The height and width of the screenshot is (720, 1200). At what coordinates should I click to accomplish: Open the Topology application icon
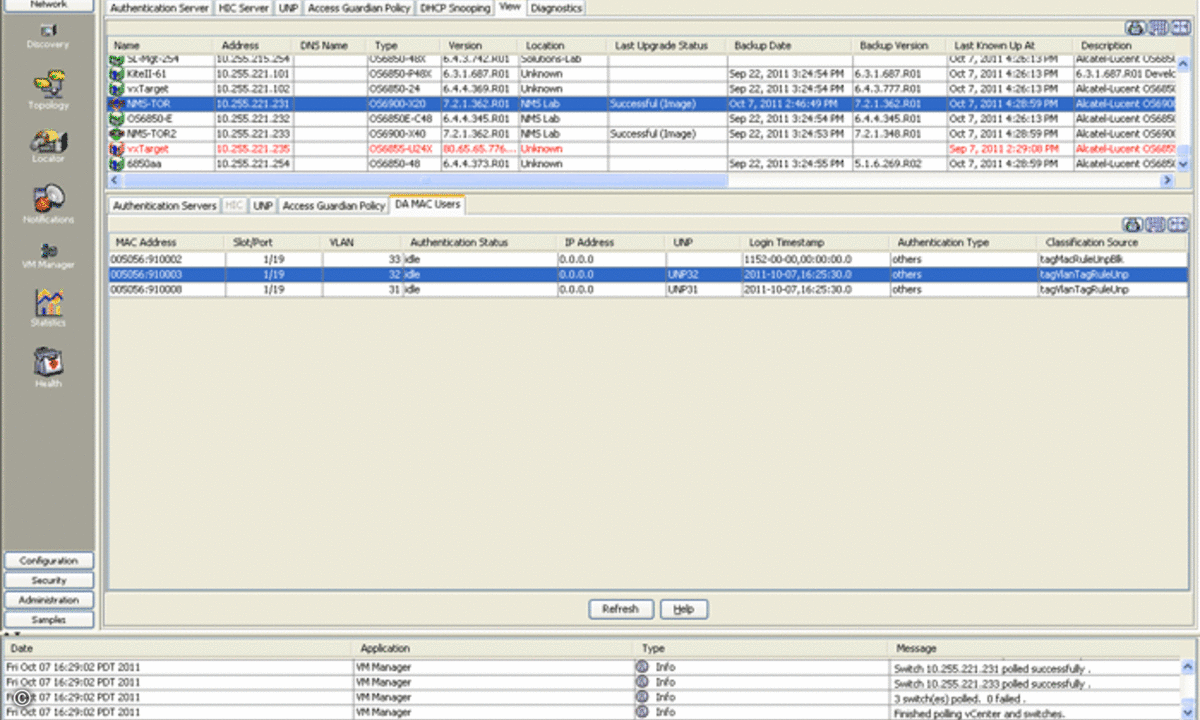click(x=48, y=84)
